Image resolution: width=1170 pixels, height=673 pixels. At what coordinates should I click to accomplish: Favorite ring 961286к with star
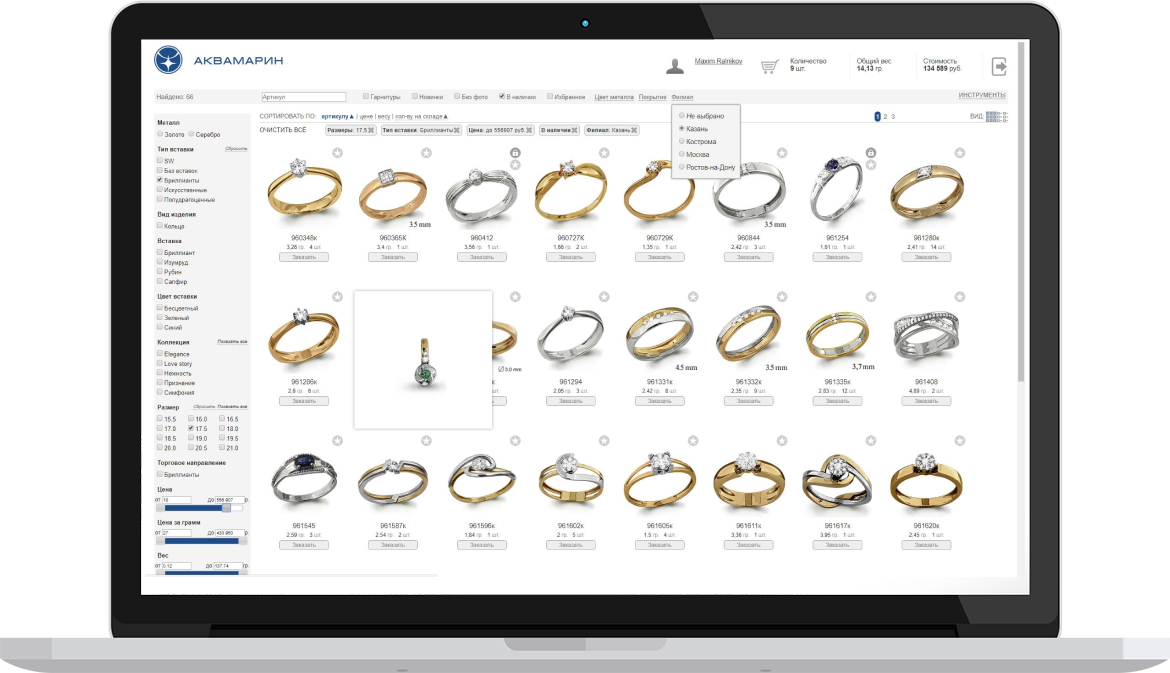click(x=337, y=297)
